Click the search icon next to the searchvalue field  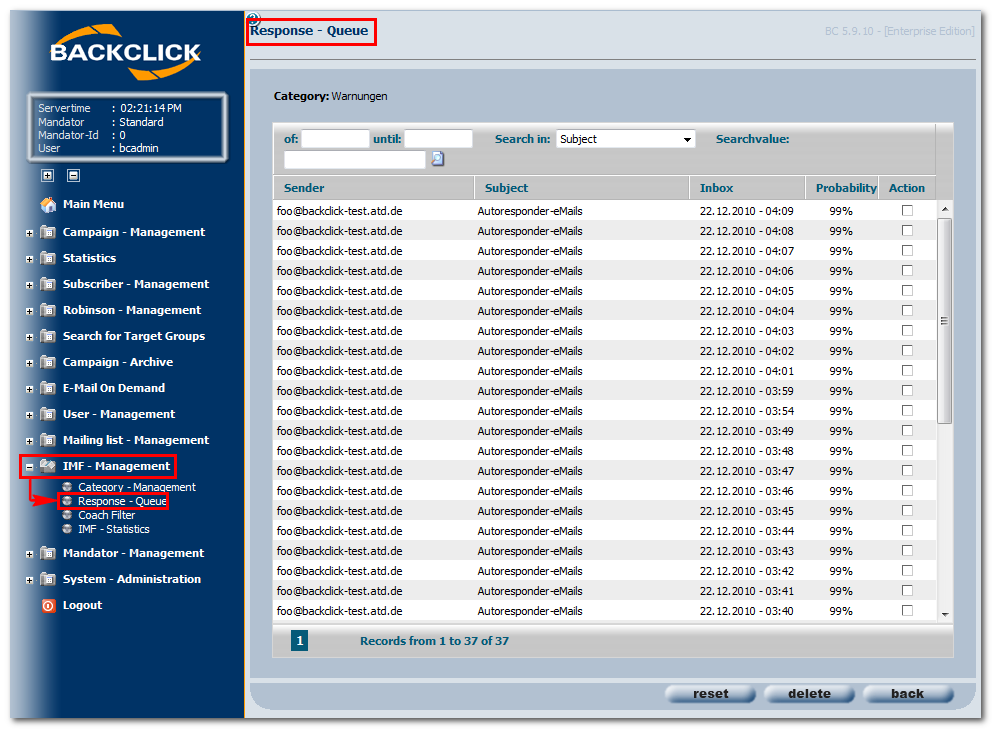click(x=438, y=159)
